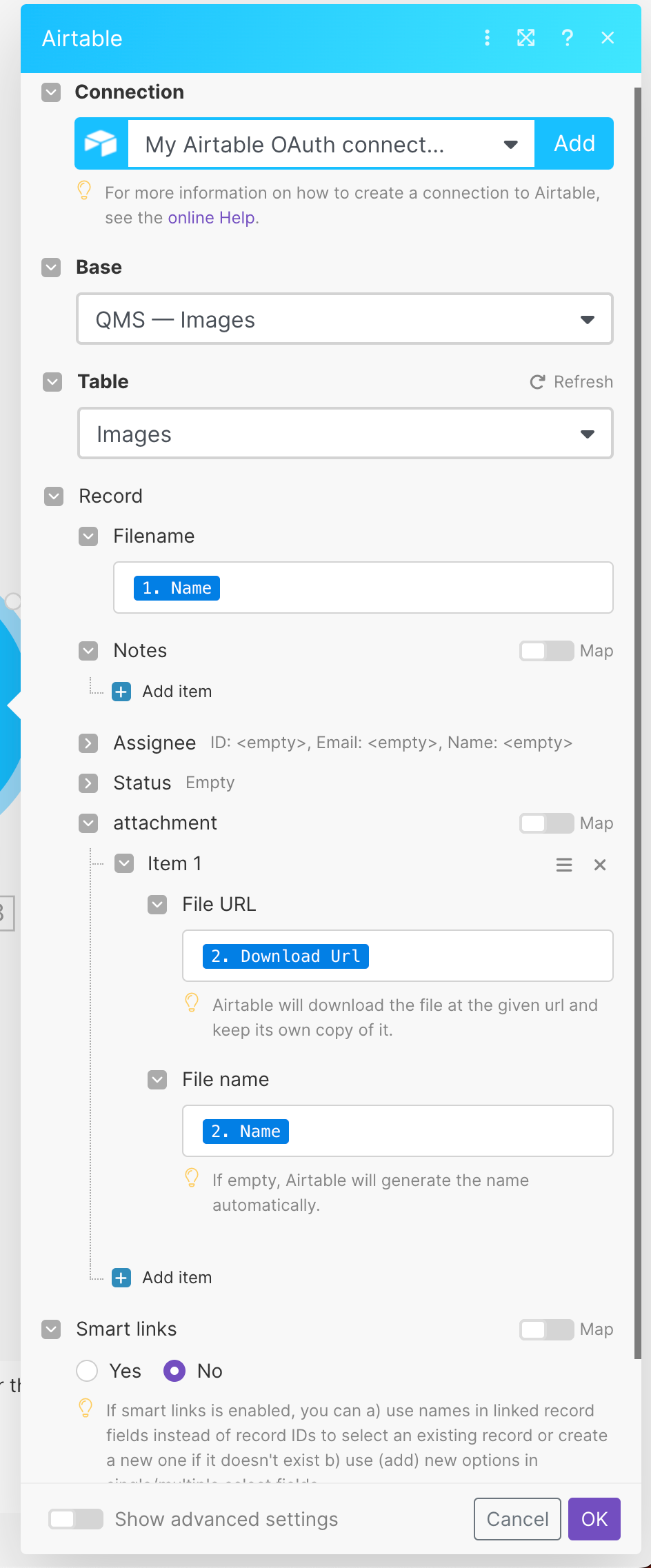
Task: Click the dialog vertical scrollbar
Action: click(638, 723)
